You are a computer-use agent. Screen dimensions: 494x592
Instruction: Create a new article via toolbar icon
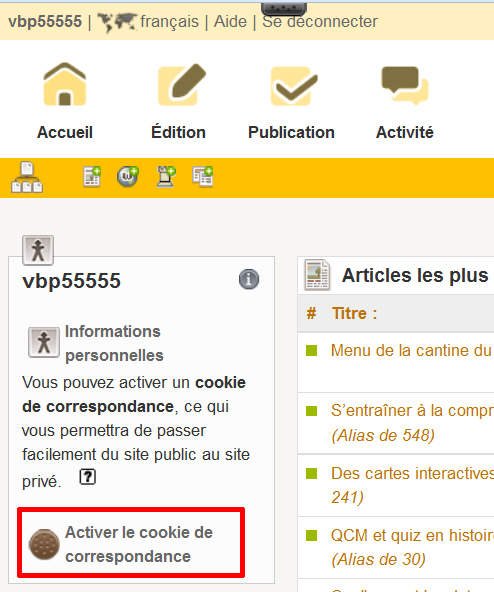92,177
